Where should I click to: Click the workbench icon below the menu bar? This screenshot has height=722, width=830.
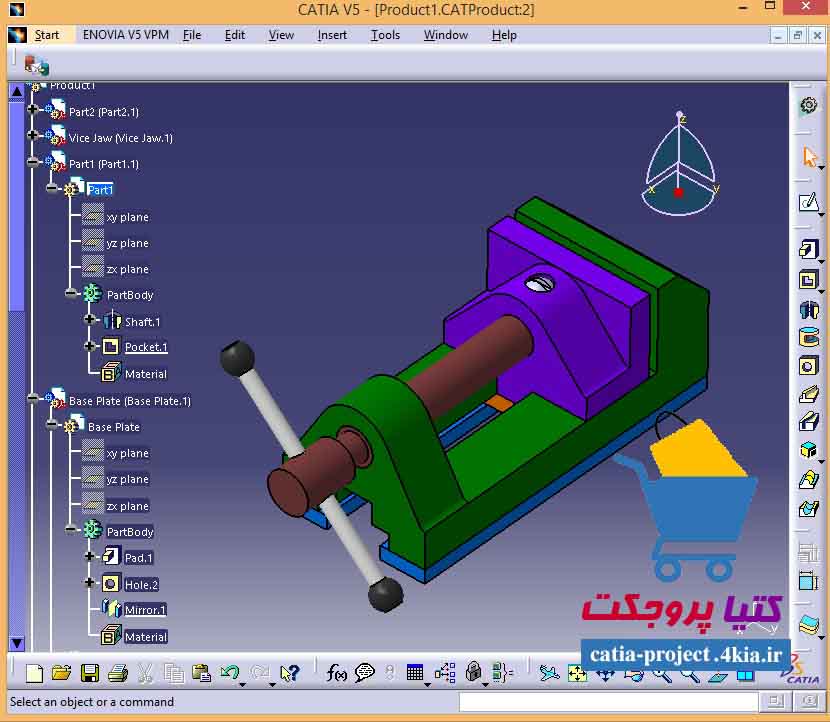pyautogui.click(x=36, y=65)
